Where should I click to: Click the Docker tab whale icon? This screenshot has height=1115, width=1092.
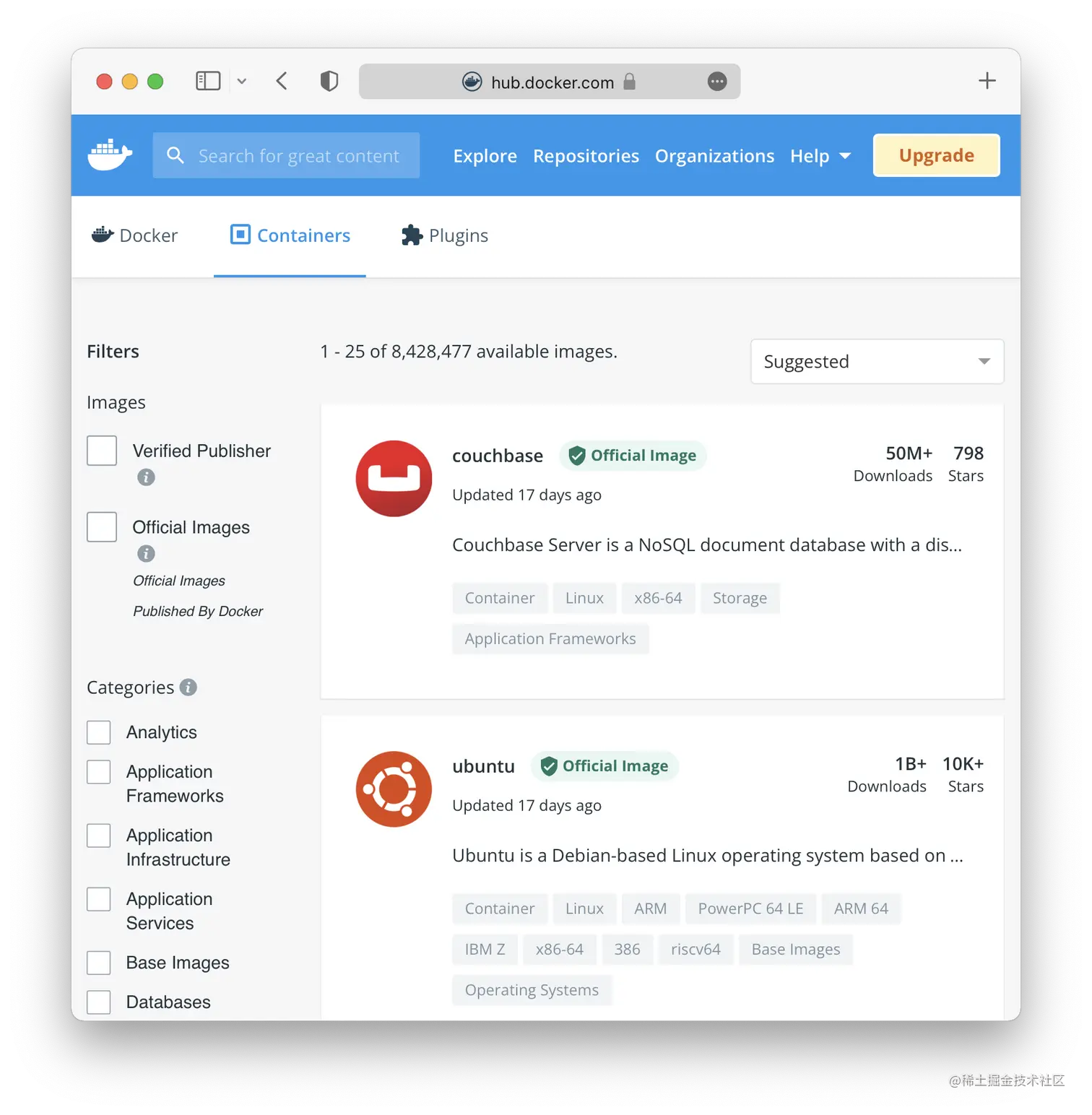[x=103, y=234]
